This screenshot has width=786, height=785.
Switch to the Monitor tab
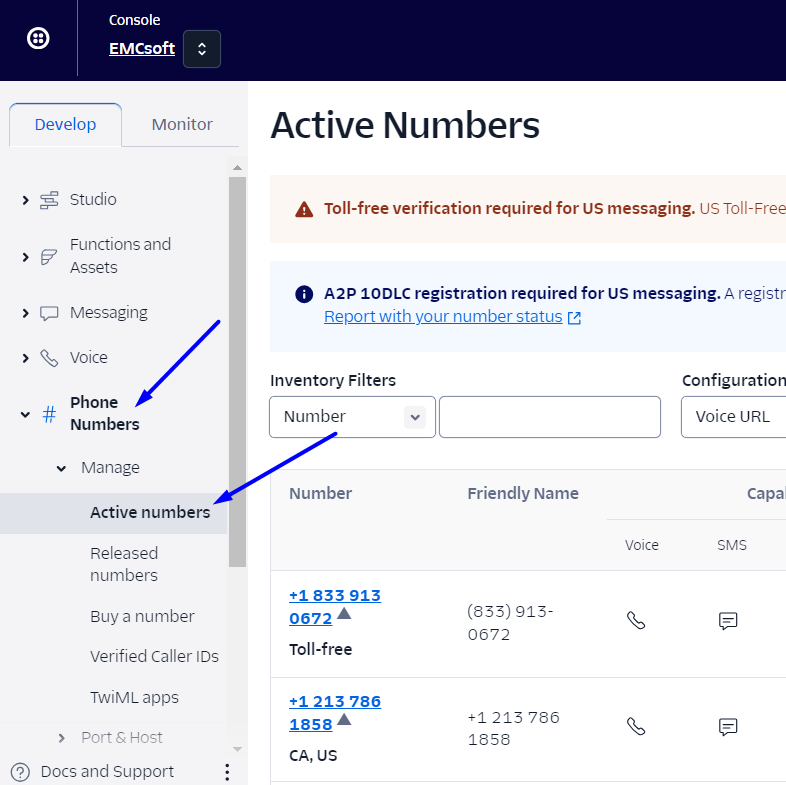182,125
